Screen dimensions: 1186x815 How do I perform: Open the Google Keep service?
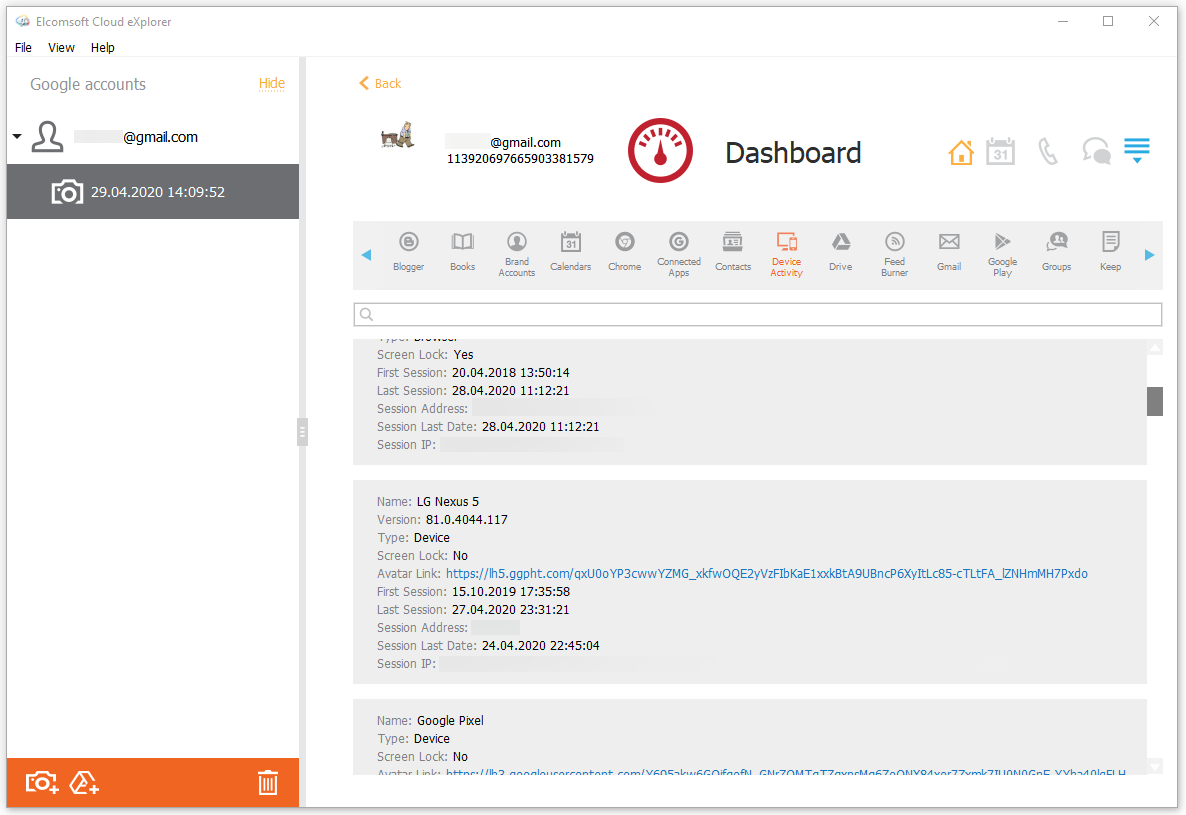(x=1110, y=252)
